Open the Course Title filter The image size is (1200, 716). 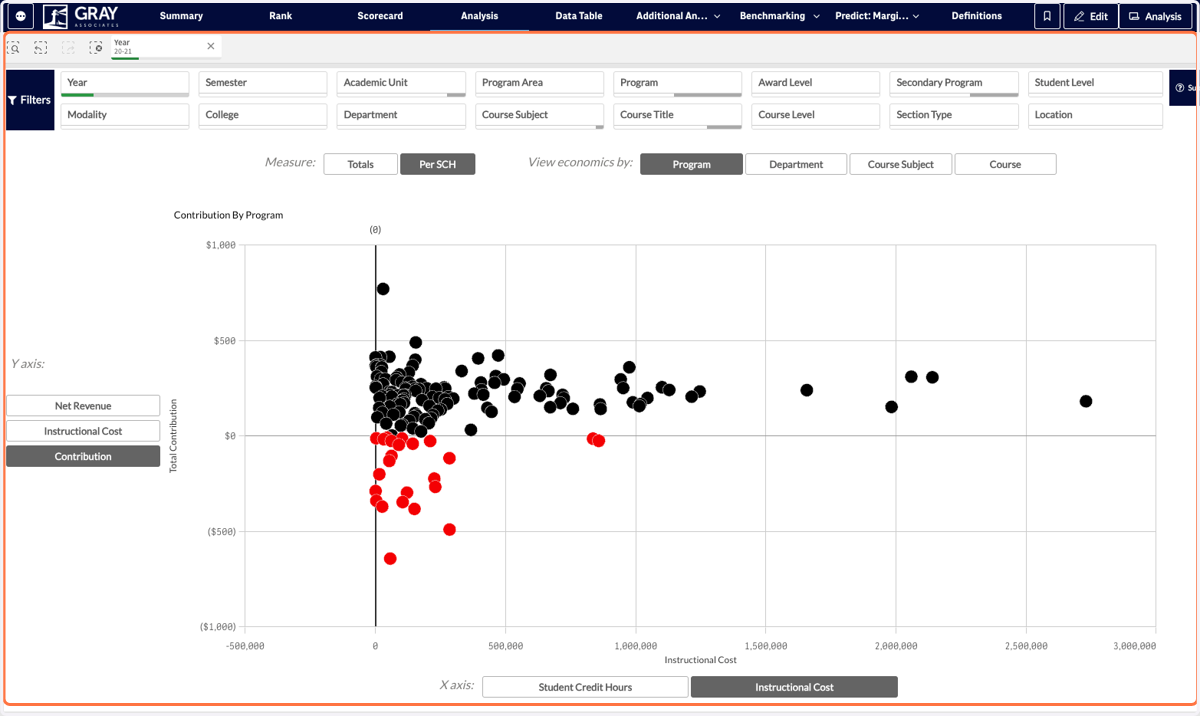677,116
